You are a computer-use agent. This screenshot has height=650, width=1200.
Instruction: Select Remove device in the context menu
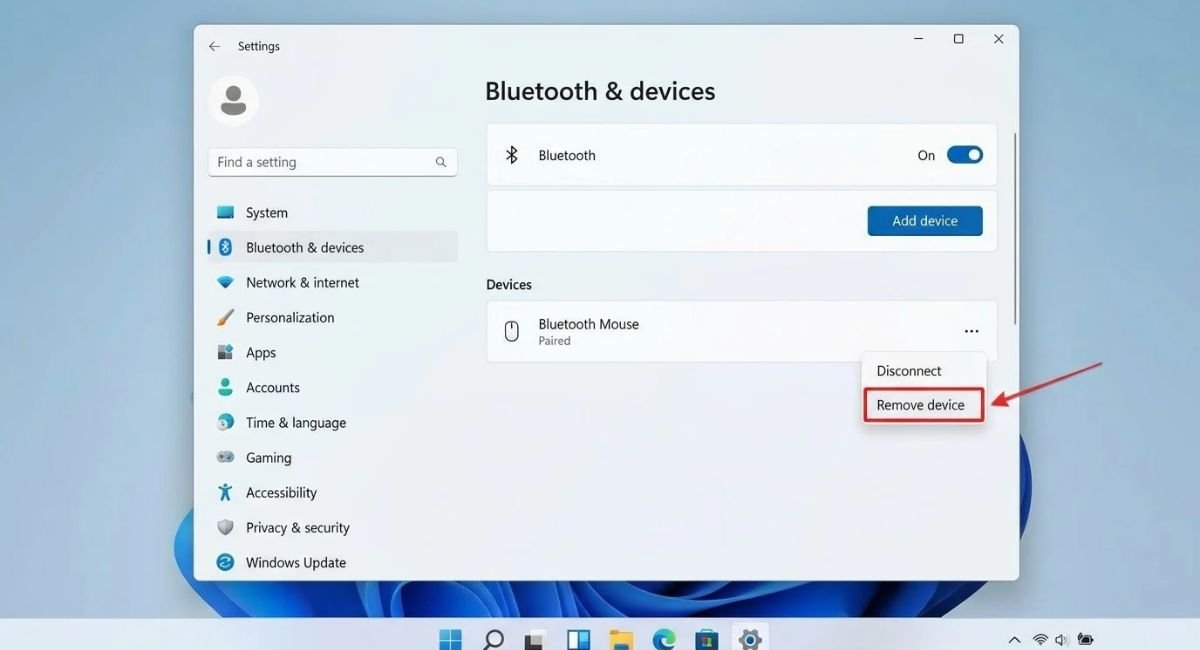point(924,405)
